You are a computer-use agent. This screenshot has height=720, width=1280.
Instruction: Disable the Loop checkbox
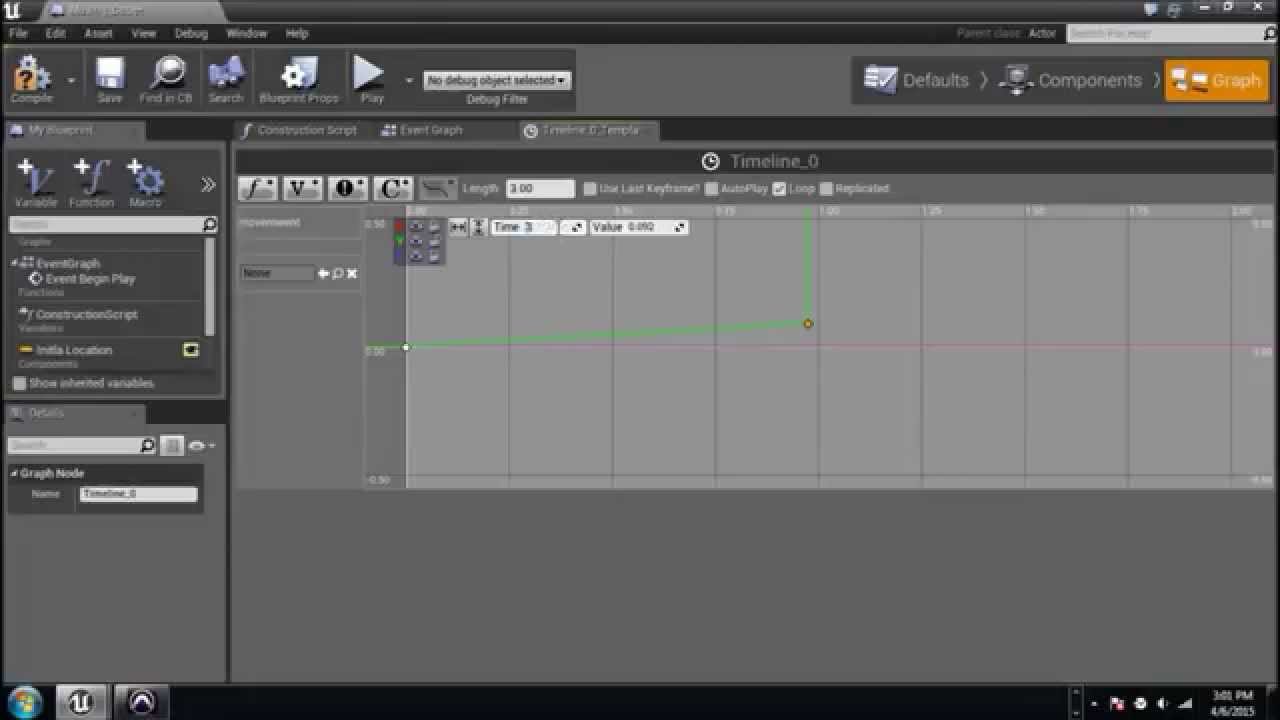pyautogui.click(x=780, y=188)
